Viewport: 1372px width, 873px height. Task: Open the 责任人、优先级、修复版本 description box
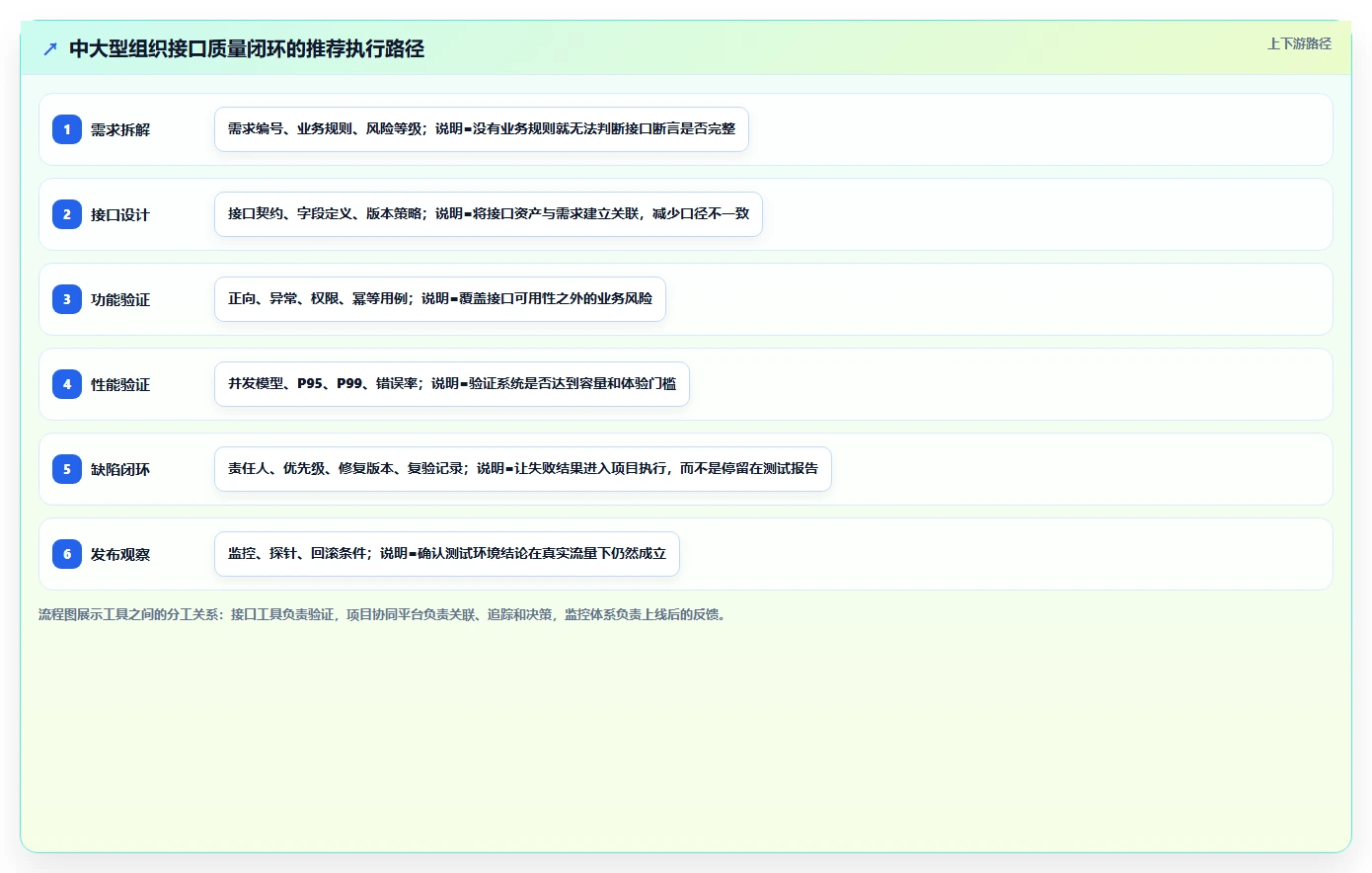click(x=523, y=469)
